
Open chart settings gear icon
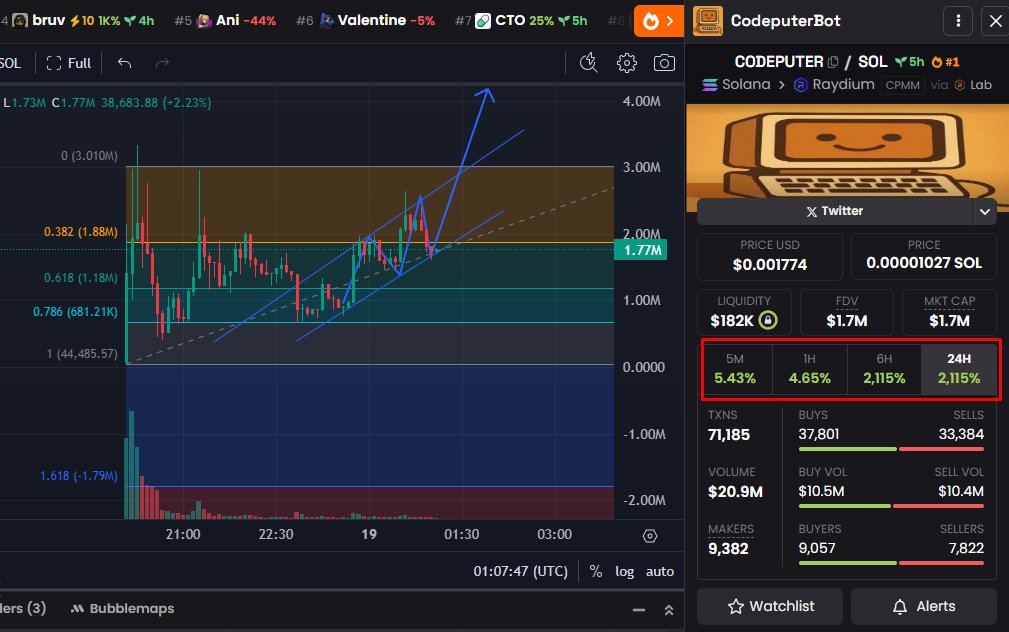[x=627, y=63]
